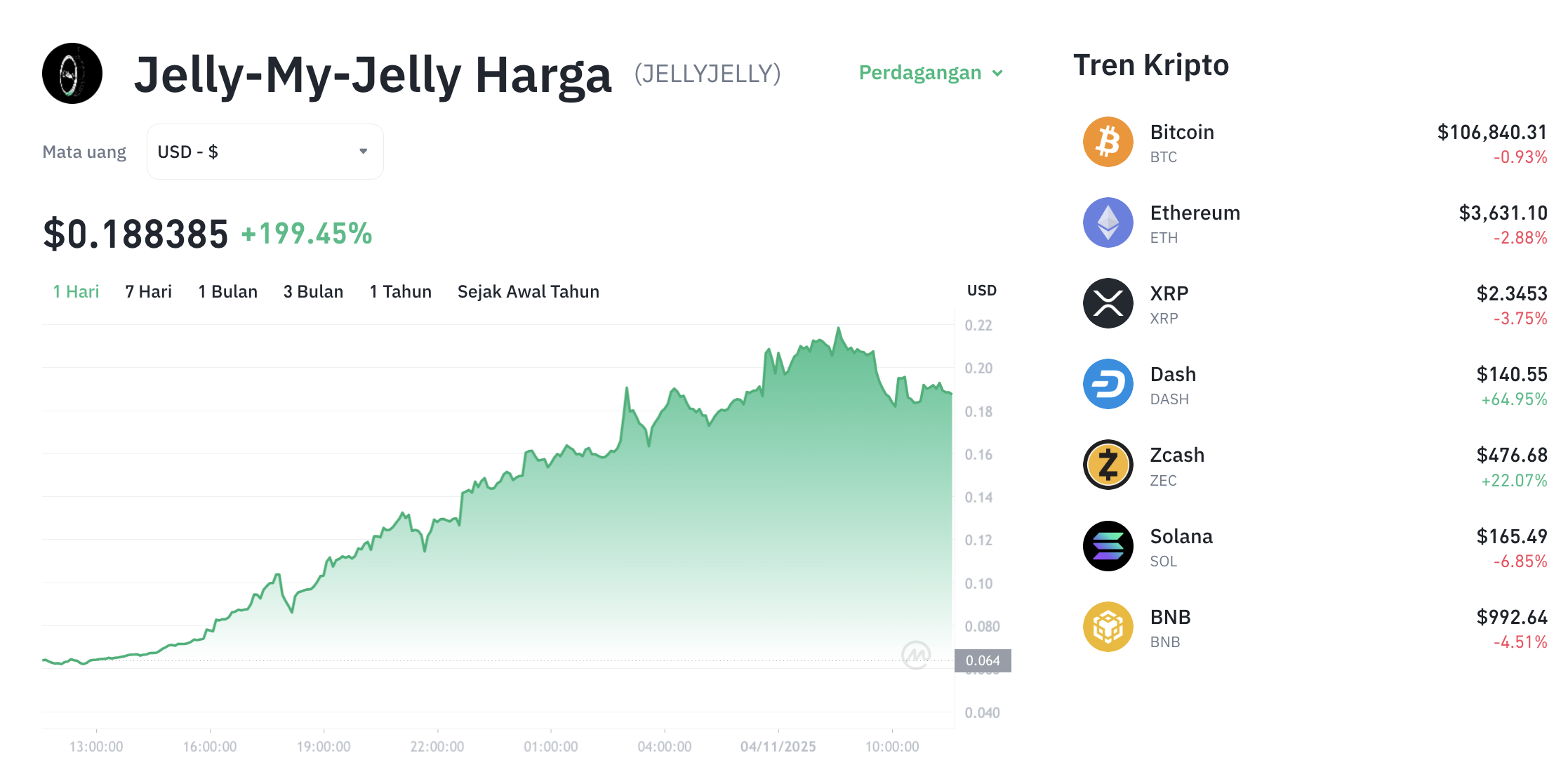Click the watermark logo inside the chart

click(x=915, y=656)
